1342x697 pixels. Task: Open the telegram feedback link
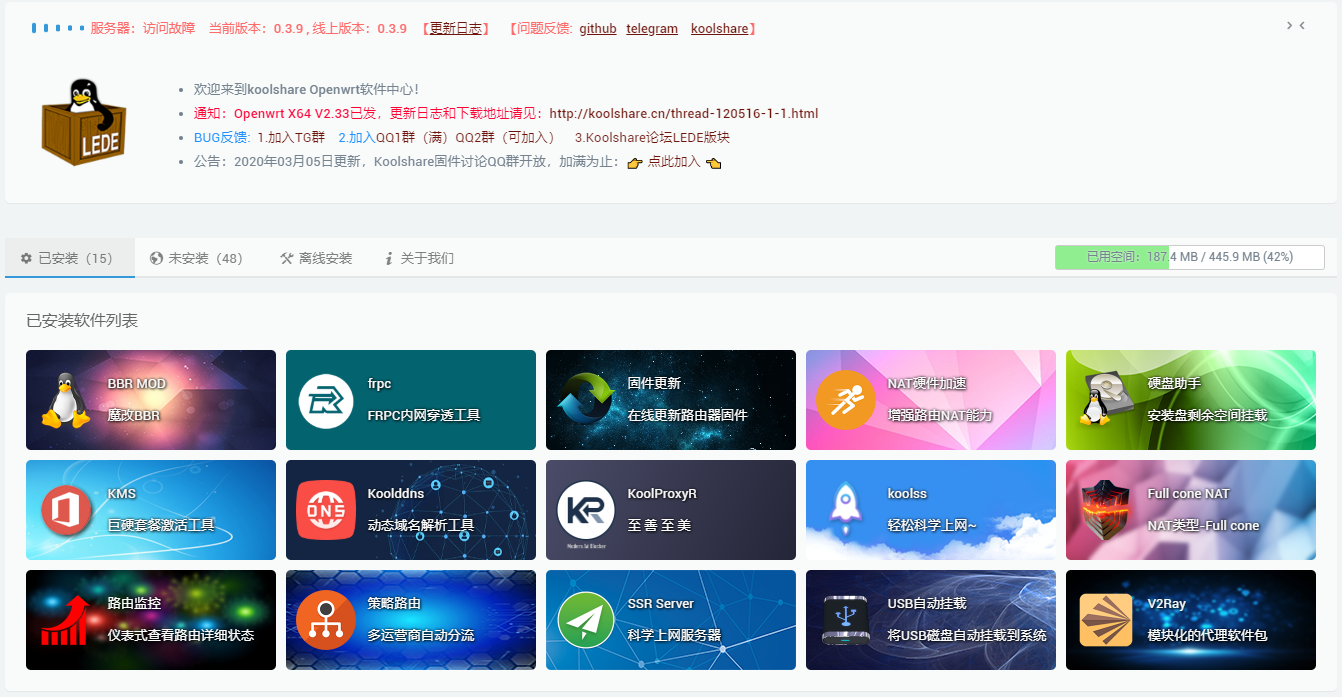pos(652,29)
